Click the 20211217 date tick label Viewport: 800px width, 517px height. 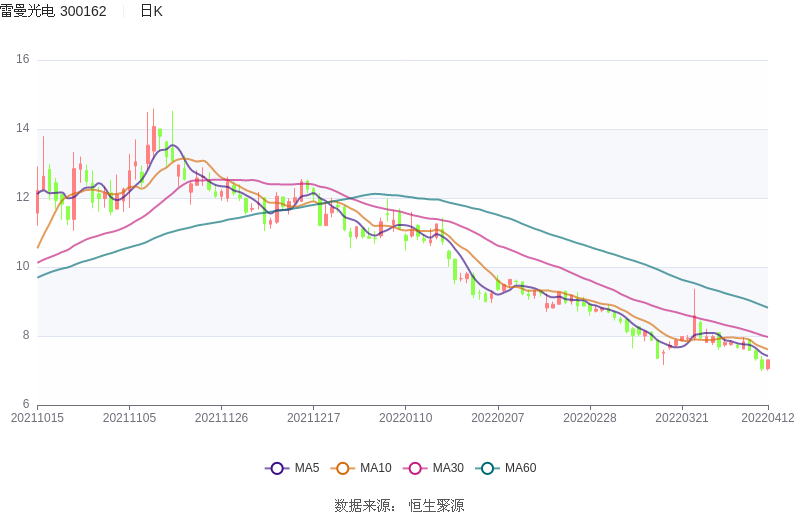click(x=313, y=418)
